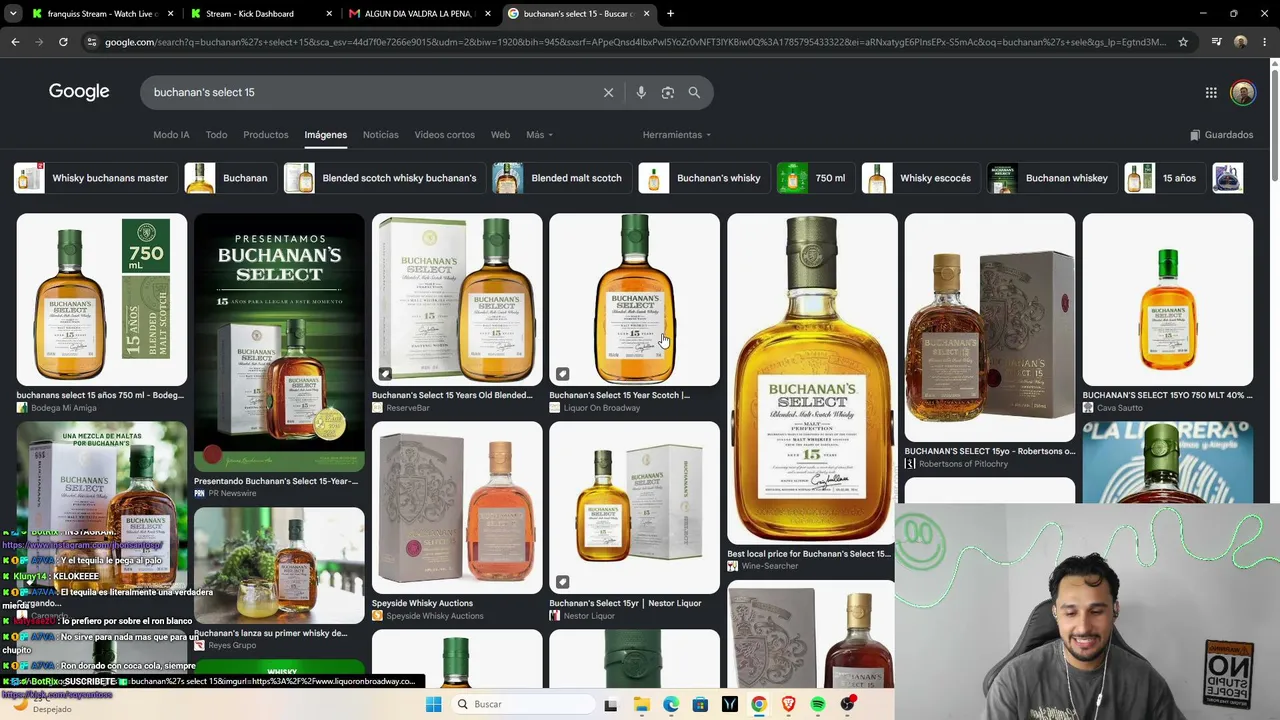Expand the Herramientas tools dropdown
The image size is (1280, 720).
point(677,135)
